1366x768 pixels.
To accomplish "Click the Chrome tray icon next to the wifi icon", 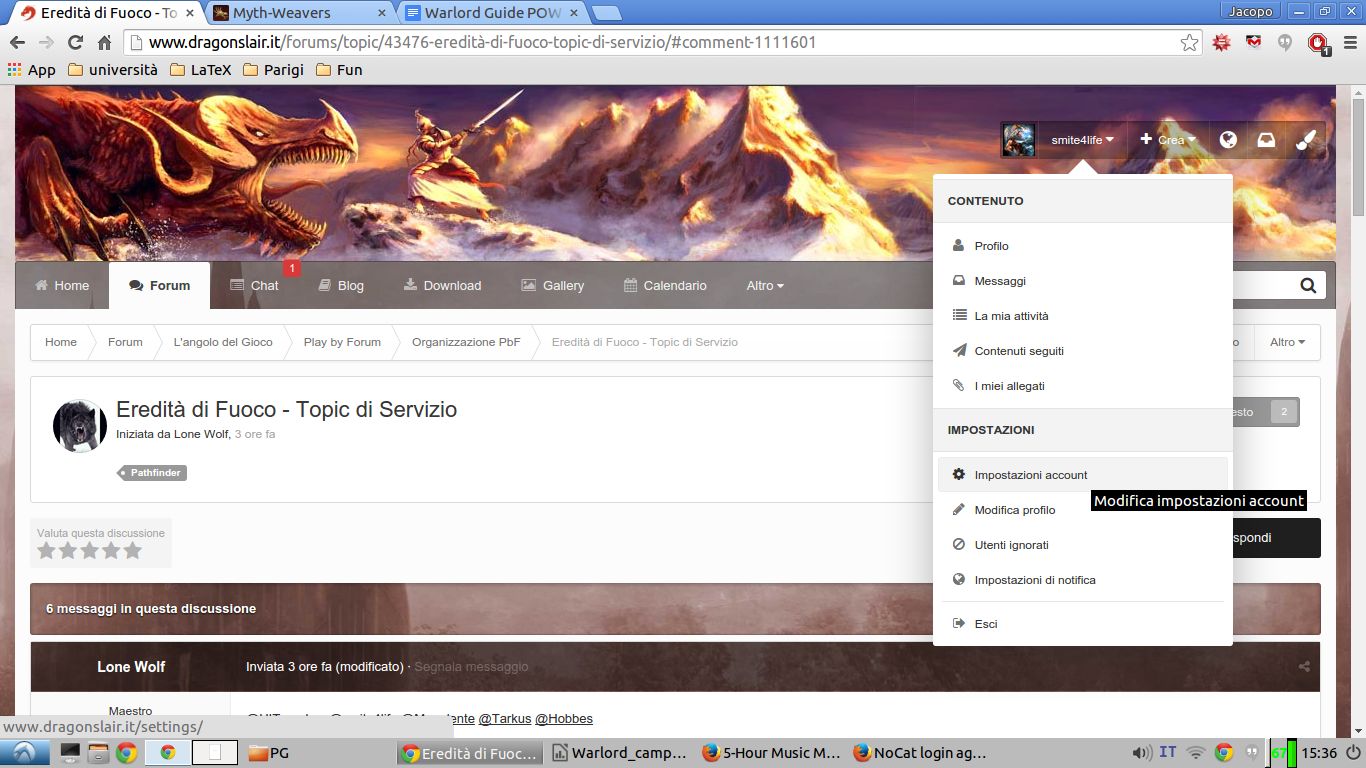I will (1224, 753).
